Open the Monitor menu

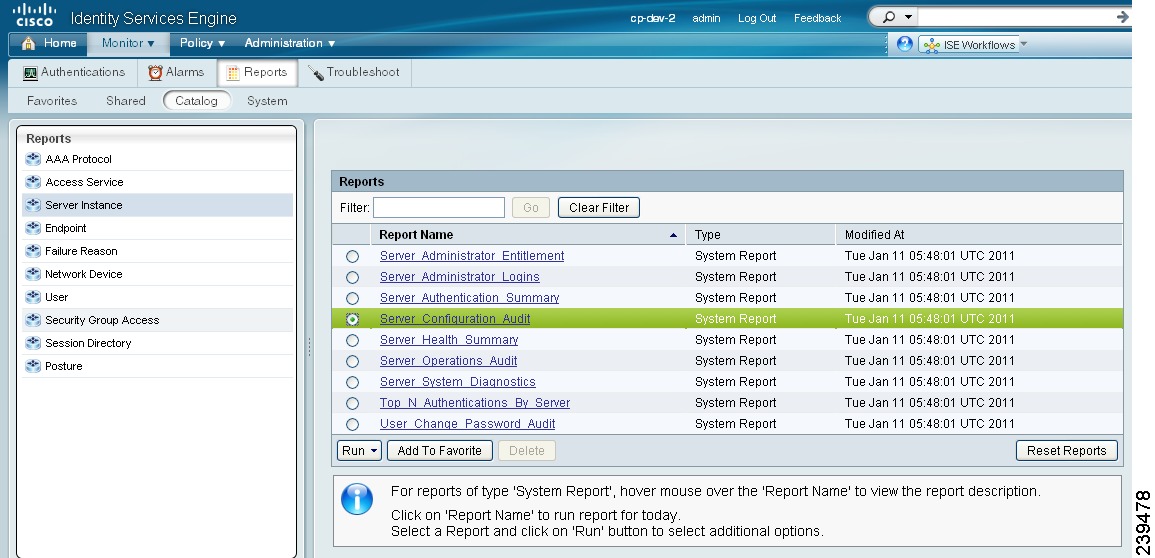pyautogui.click(x=128, y=43)
